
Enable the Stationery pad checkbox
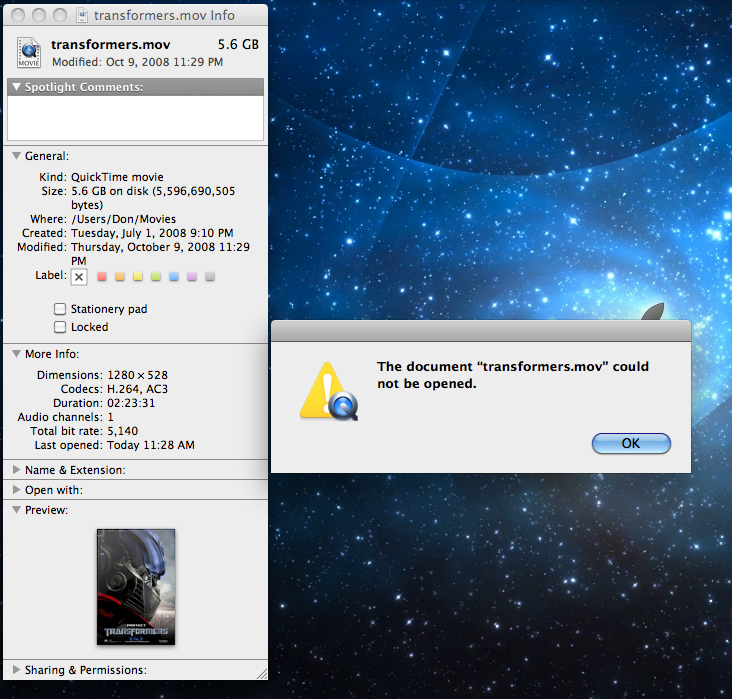point(60,309)
